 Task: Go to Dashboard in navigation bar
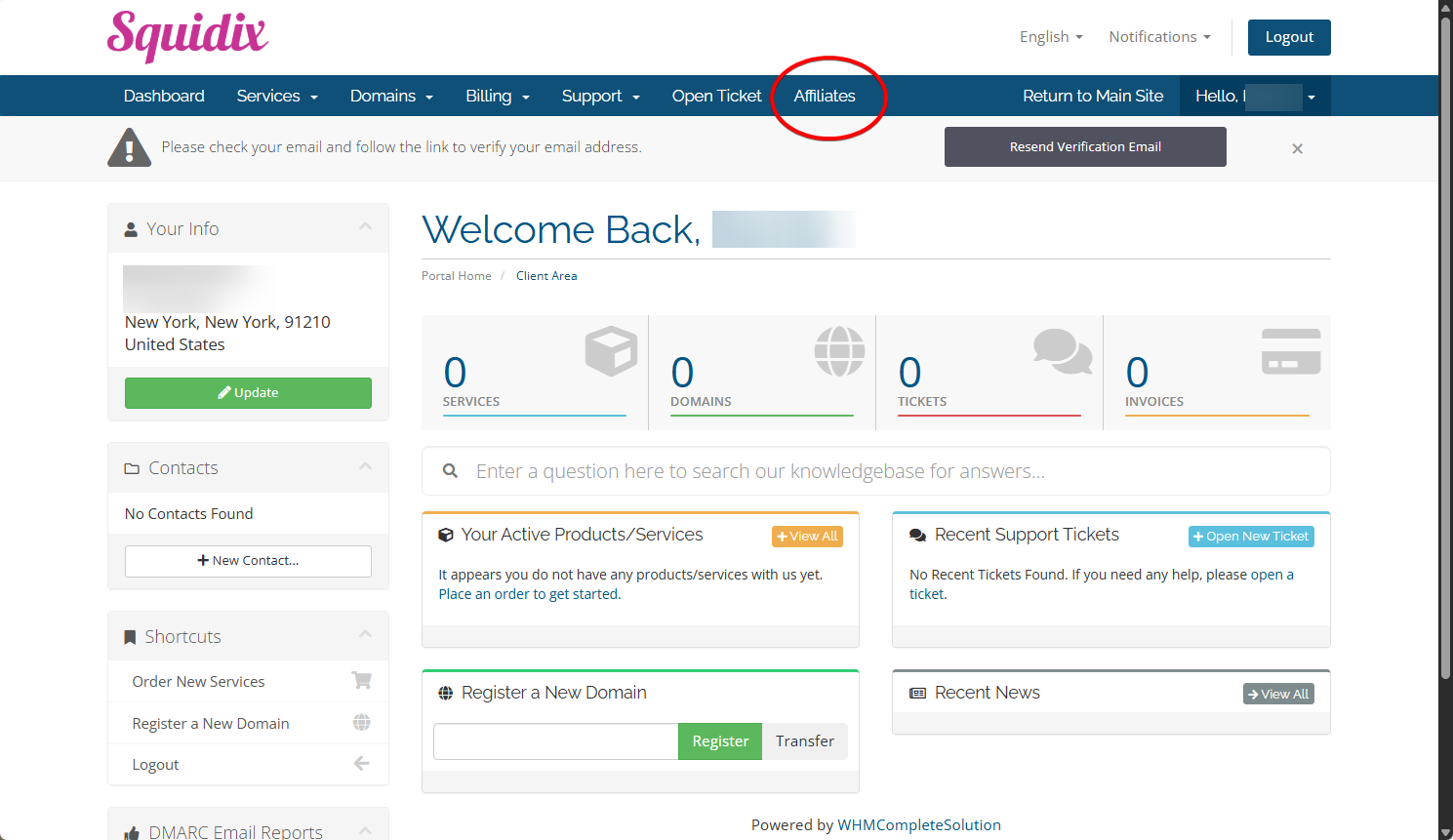164,96
